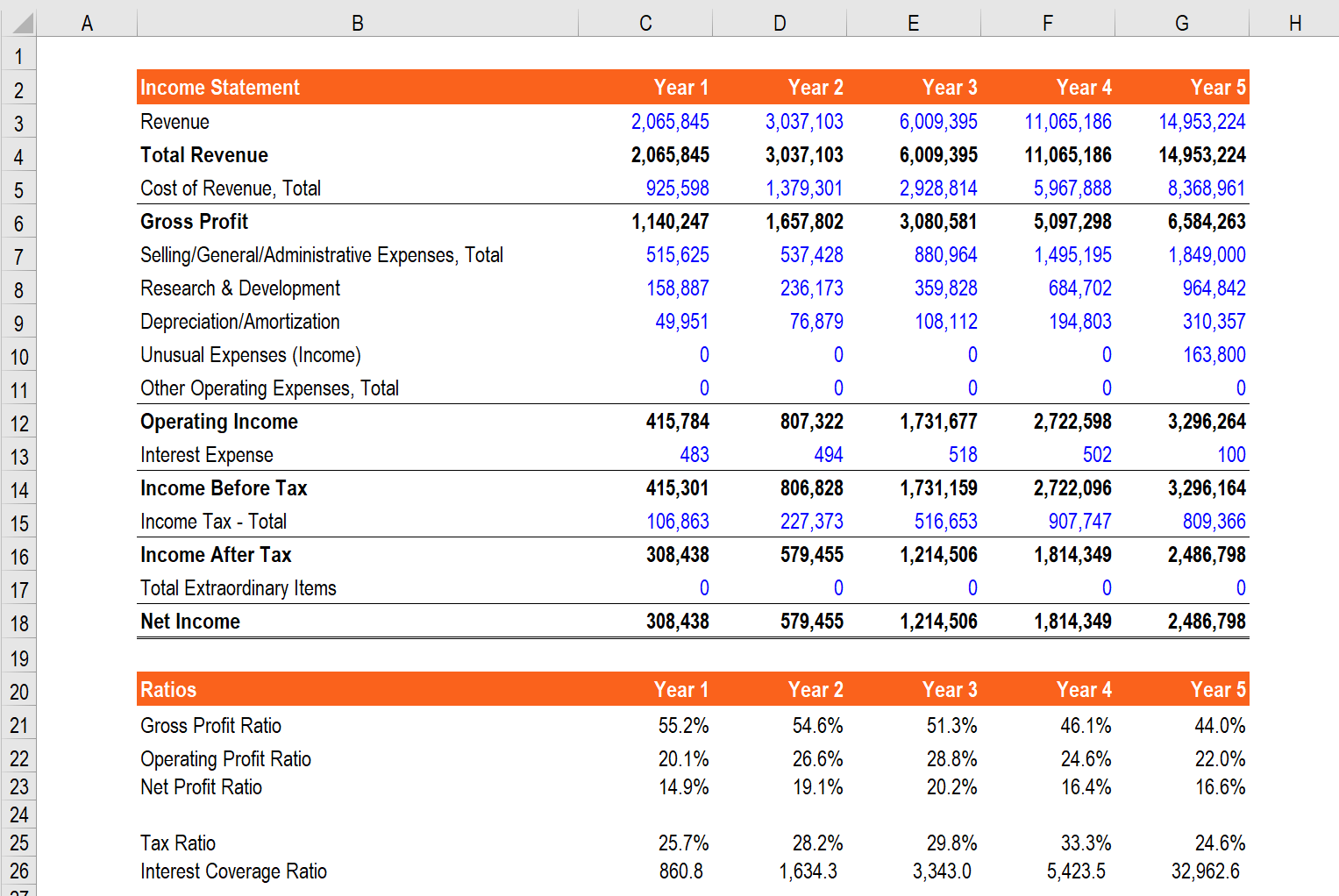
Task: Click the Gross Profit Ratio label
Action: [210, 726]
